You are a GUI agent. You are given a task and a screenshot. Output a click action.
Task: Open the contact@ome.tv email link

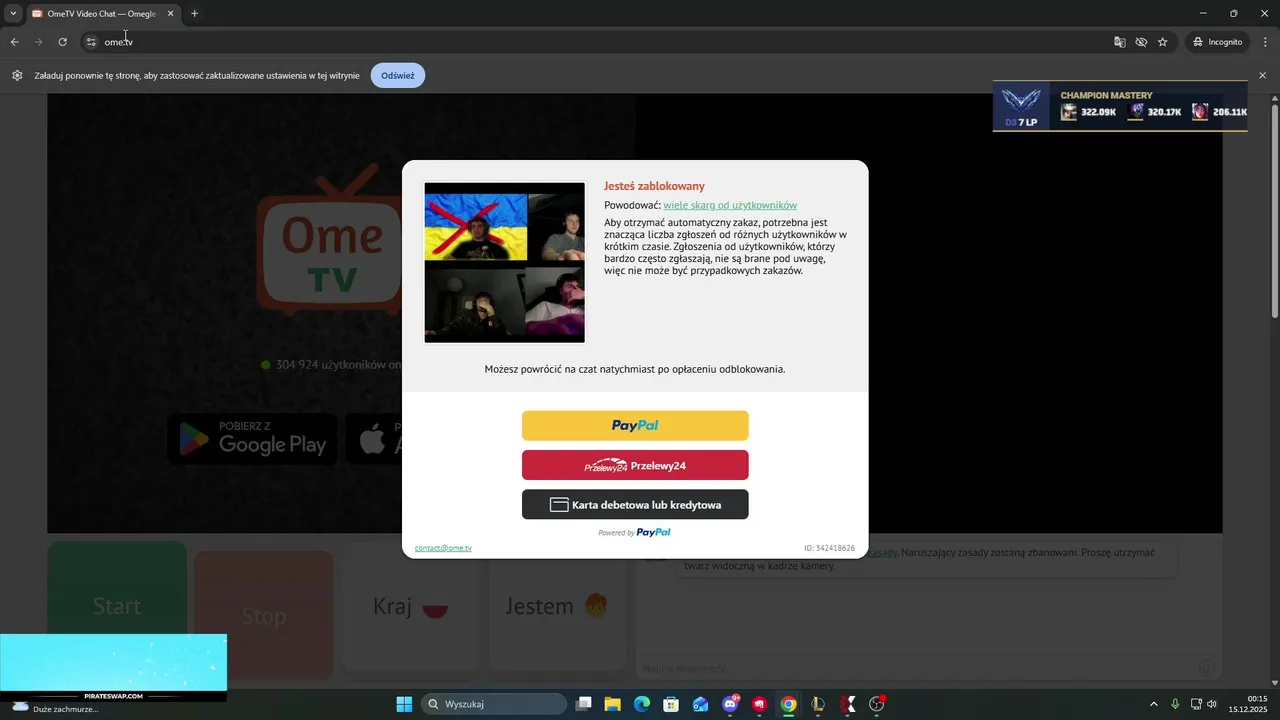[443, 548]
